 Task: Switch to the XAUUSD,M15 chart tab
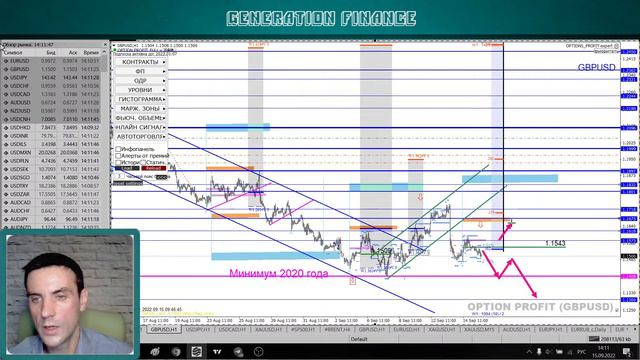click(x=479, y=329)
